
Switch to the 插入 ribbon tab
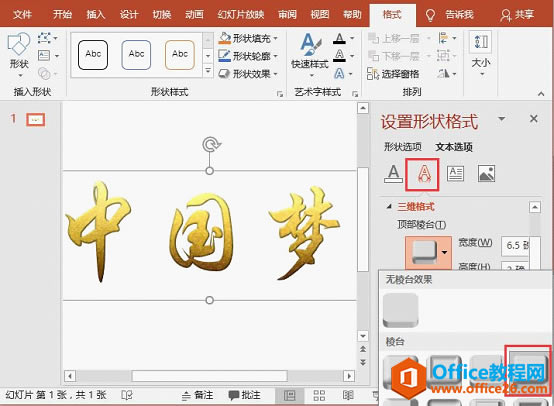(95, 14)
